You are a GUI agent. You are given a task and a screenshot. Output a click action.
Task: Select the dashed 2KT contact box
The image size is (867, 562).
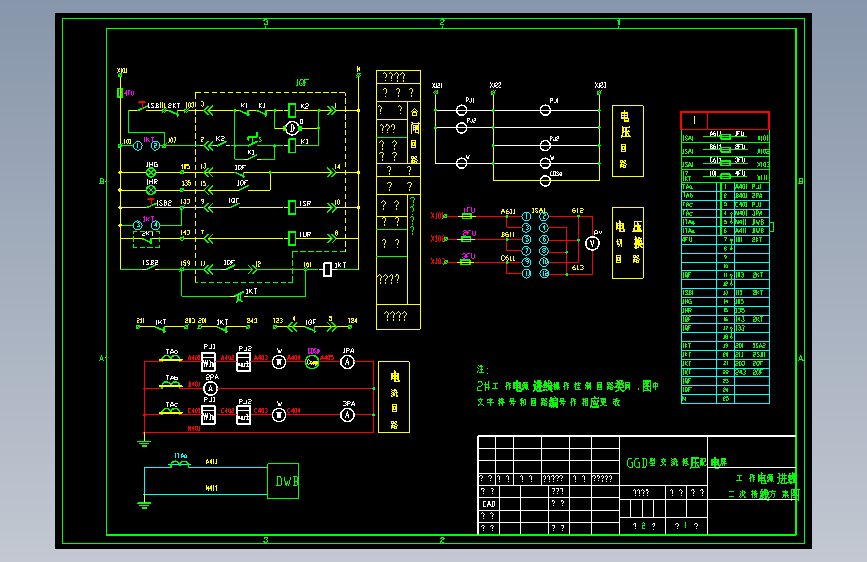point(147,239)
